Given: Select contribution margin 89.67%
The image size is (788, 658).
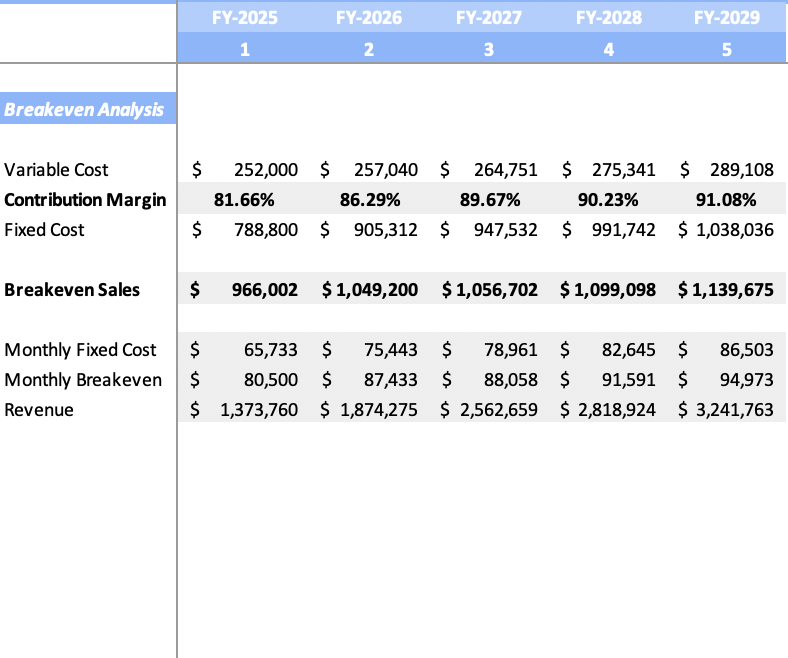Looking at the screenshot, I should [x=490, y=200].
